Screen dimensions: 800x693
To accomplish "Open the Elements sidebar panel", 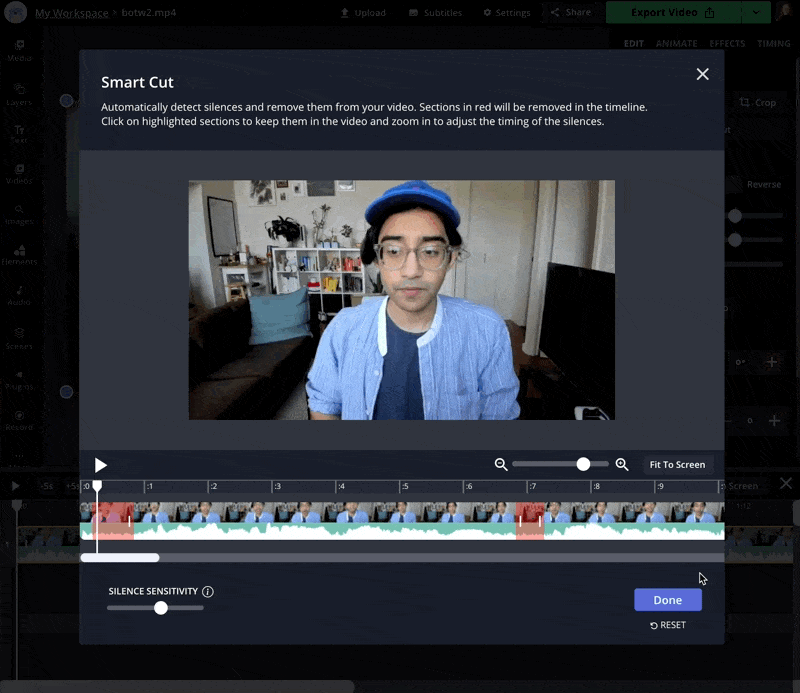I will (19, 255).
